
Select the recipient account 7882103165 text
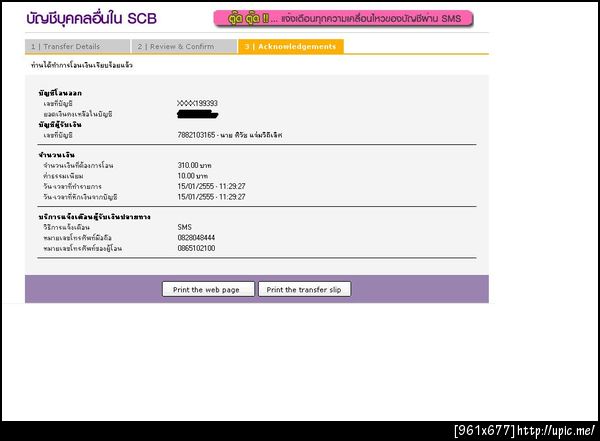coord(230,135)
